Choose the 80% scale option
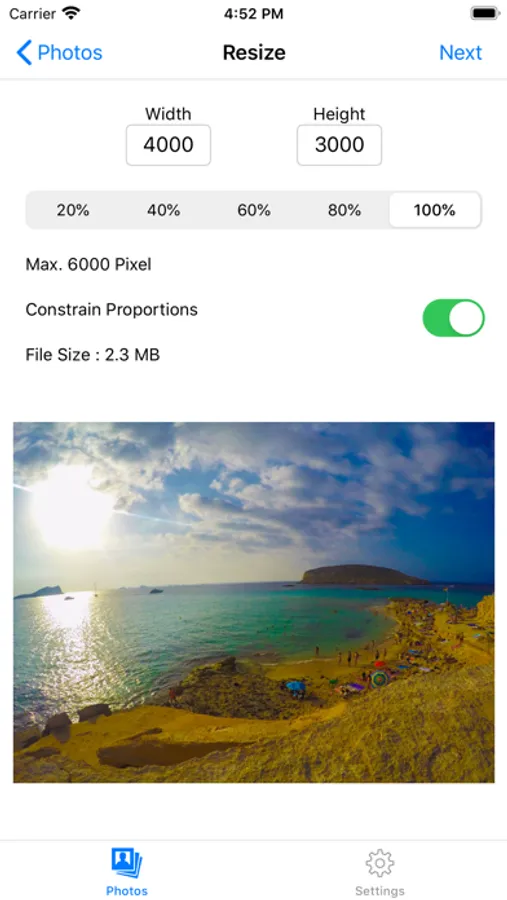The height and width of the screenshot is (900, 507). click(345, 210)
